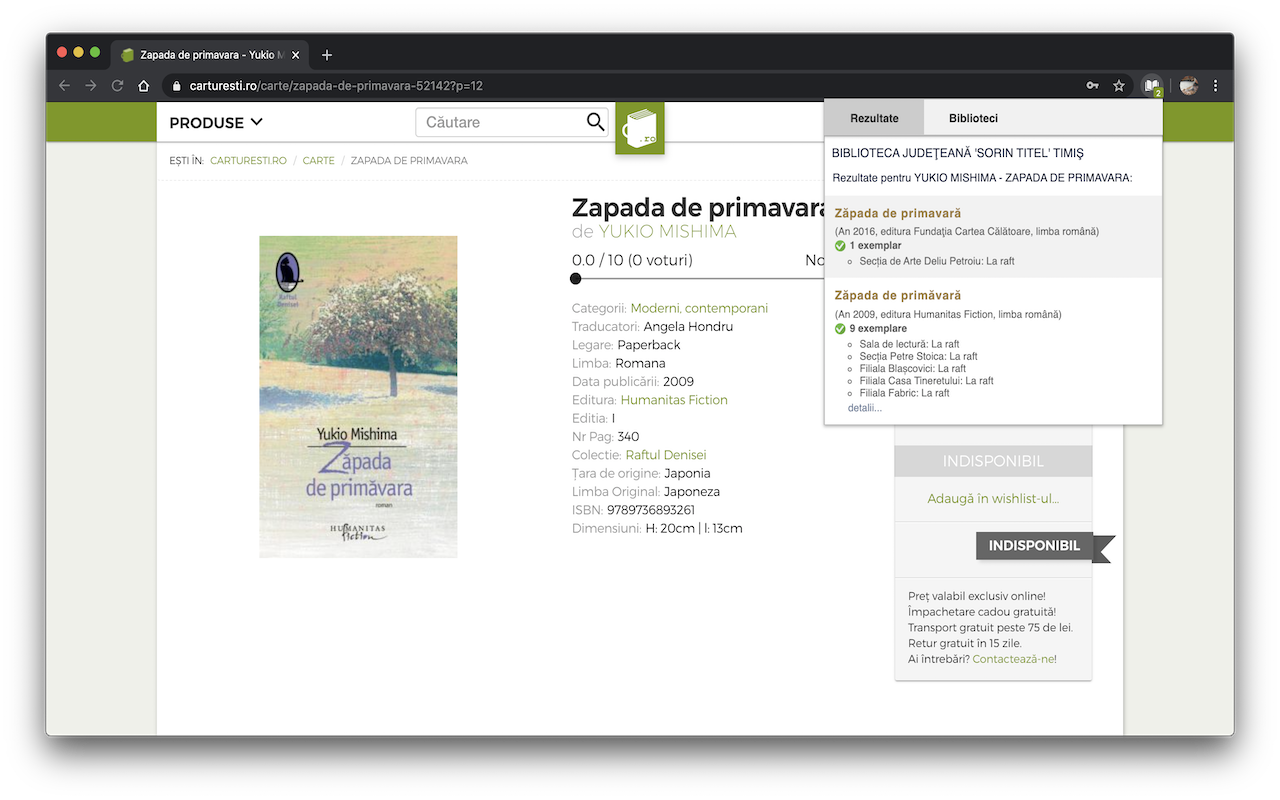Click the Carturesti mug logo
The image size is (1280, 800).
[640, 128]
